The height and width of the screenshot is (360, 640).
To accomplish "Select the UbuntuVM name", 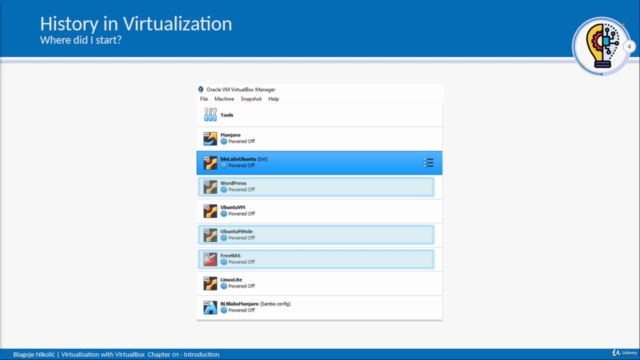I will [x=233, y=207].
